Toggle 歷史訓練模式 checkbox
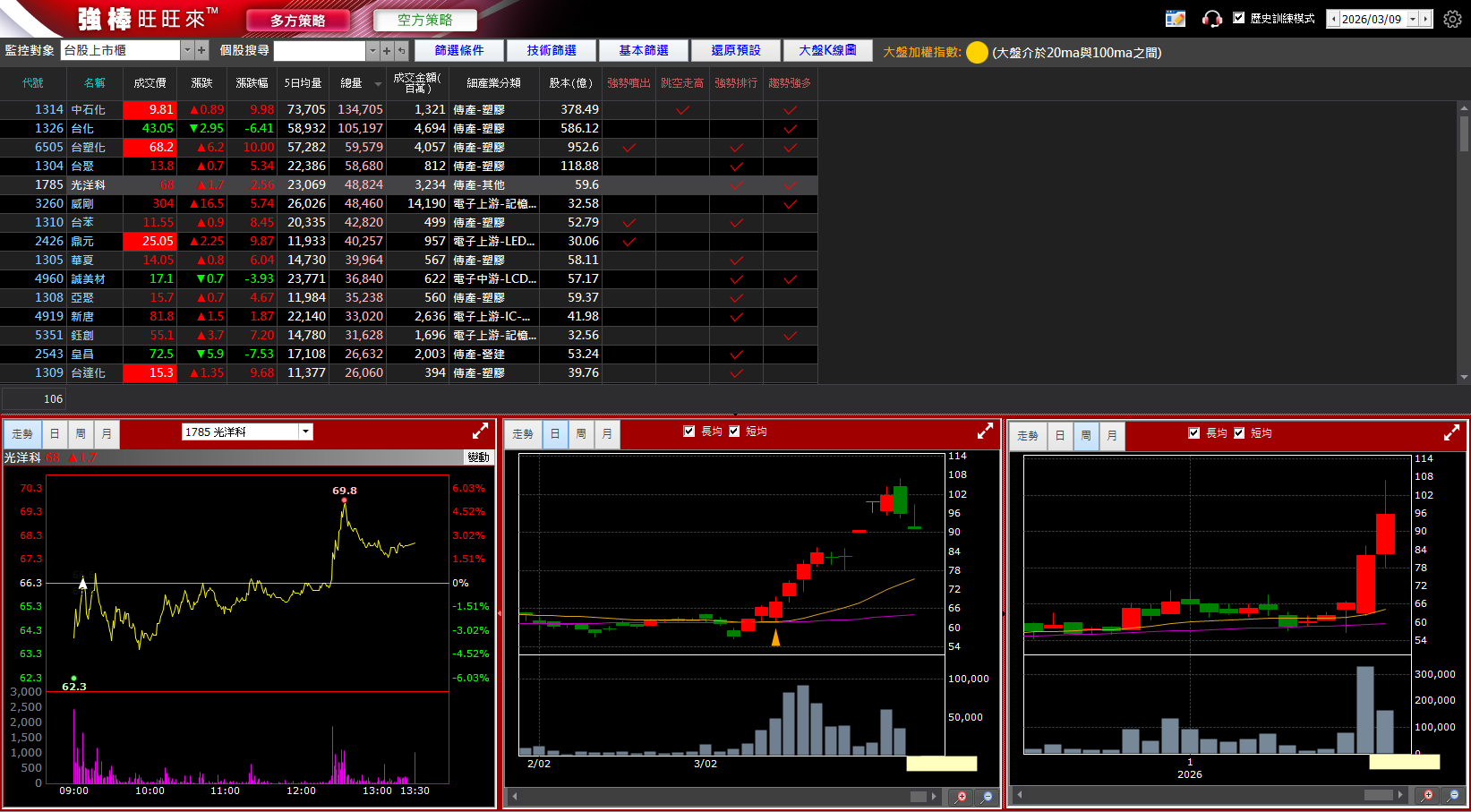Image resolution: width=1471 pixels, height=812 pixels. click(1239, 18)
